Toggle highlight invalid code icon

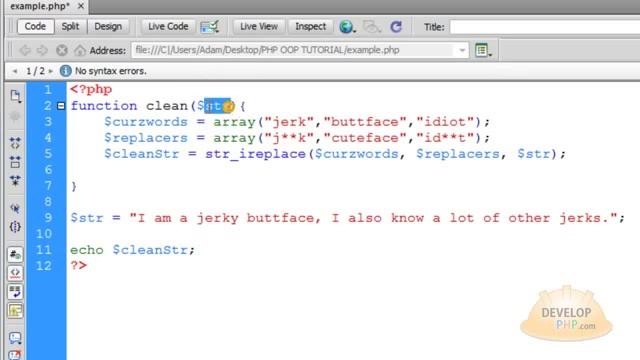(x=15, y=273)
